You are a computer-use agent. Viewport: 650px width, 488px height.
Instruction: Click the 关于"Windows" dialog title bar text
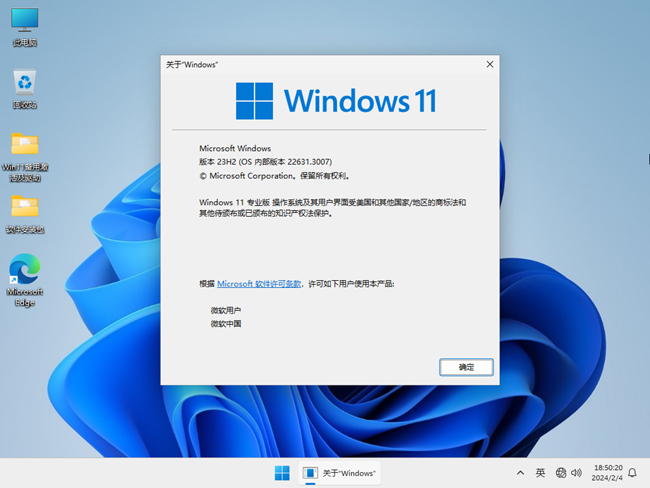192,65
